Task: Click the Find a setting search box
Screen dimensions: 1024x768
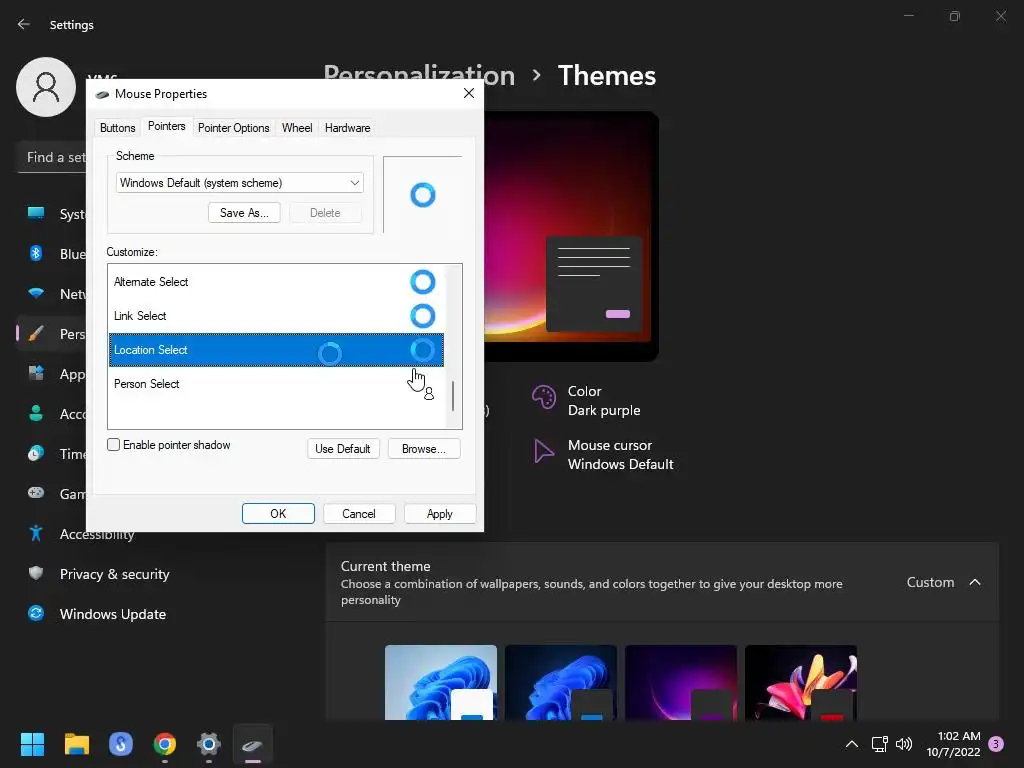Action: coord(52,157)
